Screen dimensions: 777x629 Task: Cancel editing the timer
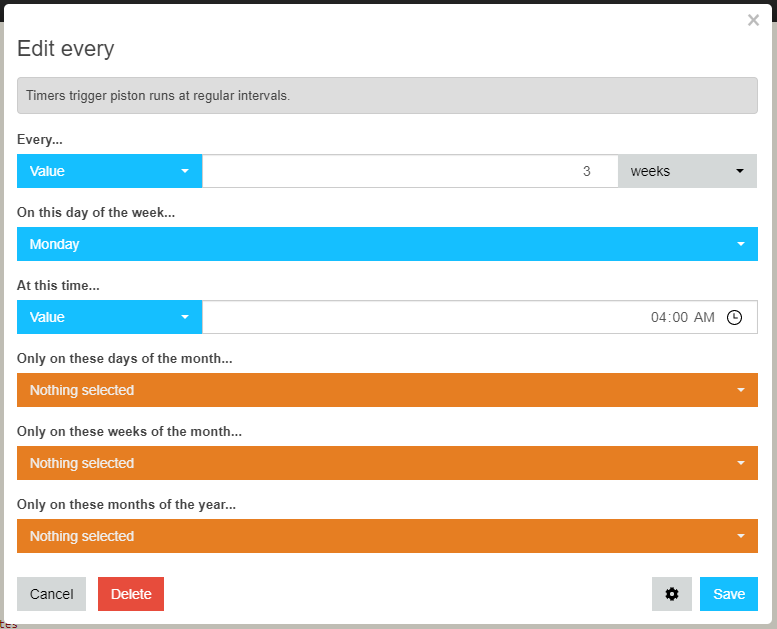tap(52, 593)
